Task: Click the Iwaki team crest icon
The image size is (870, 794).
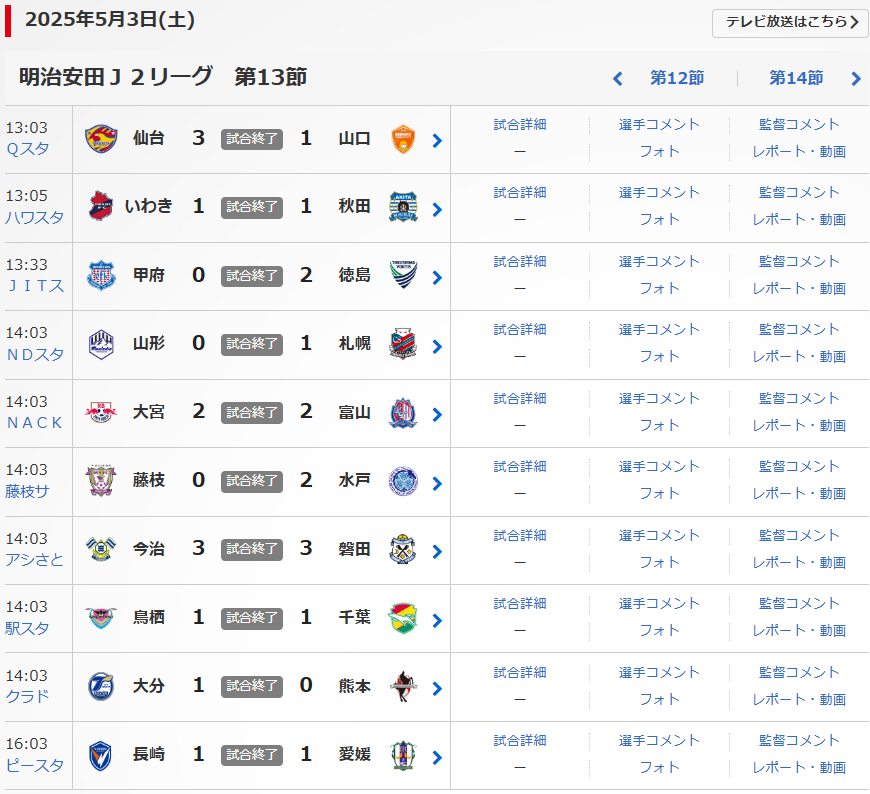Action: tap(101, 206)
